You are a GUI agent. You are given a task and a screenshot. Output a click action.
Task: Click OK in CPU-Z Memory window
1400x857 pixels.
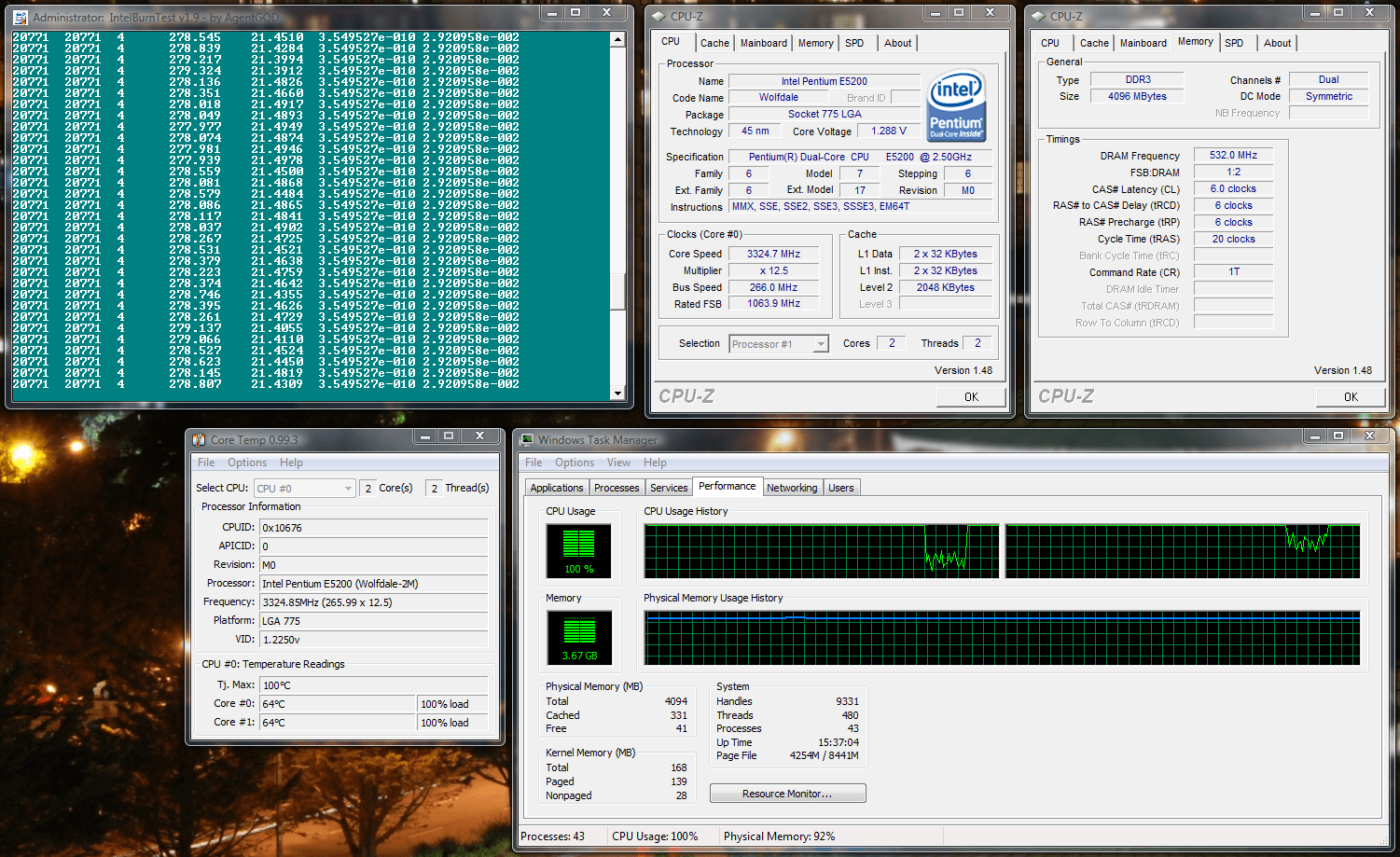tap(1351, 396)
